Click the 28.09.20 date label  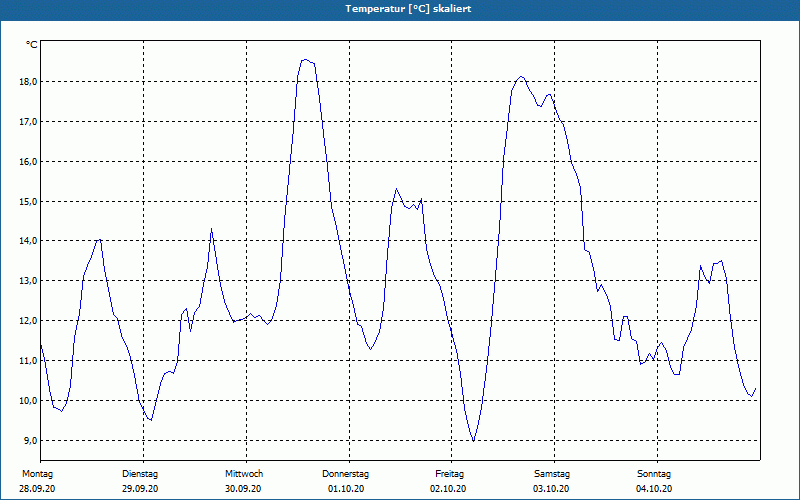click(x=37, y=489)
